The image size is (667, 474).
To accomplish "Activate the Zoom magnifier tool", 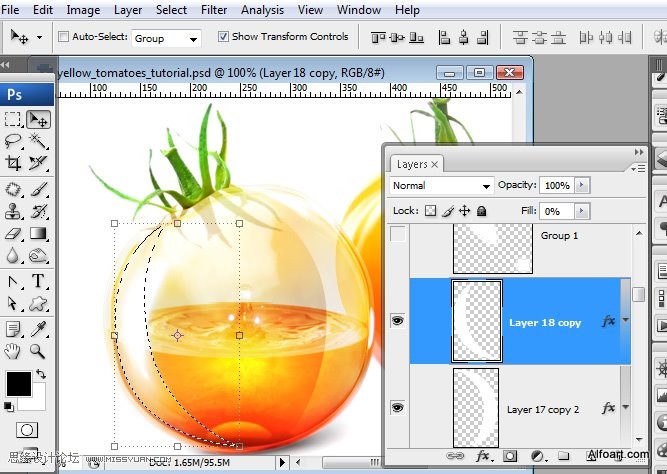I will pos(38,351).
